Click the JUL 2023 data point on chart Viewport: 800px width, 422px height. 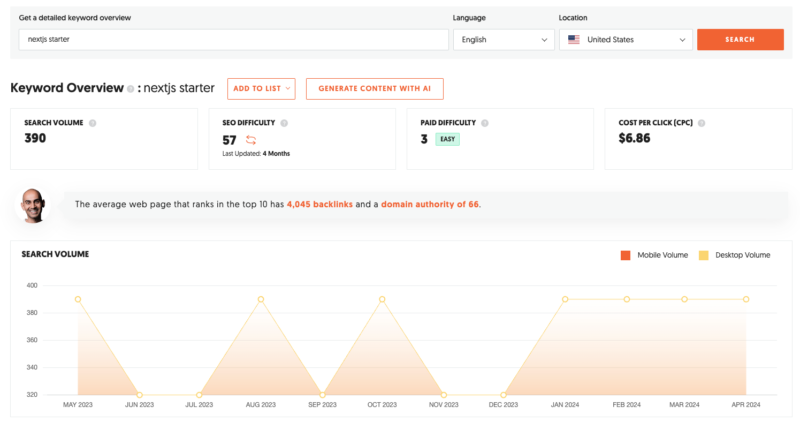tap(199, 395)
